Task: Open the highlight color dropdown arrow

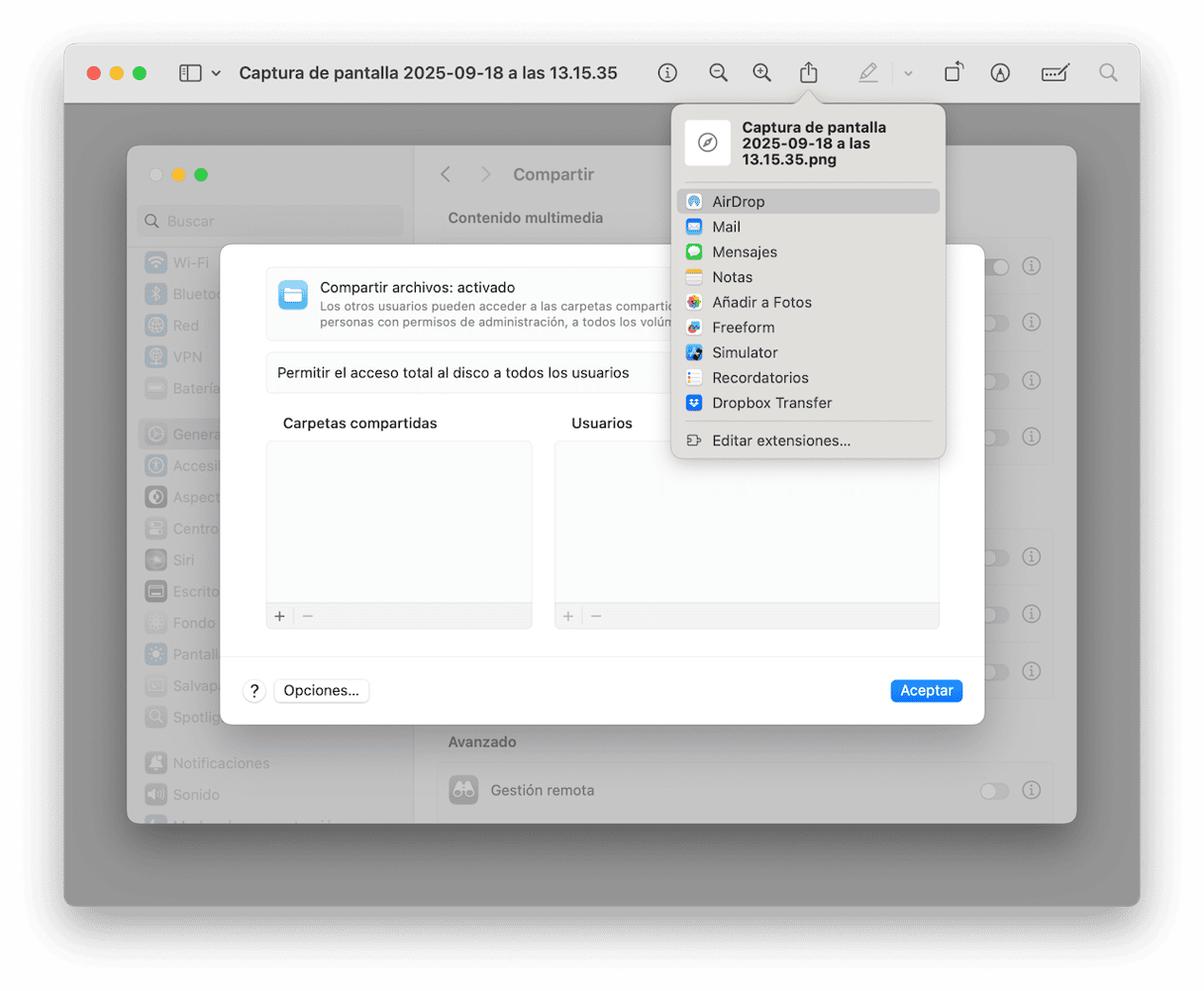Action: point(908,73)
